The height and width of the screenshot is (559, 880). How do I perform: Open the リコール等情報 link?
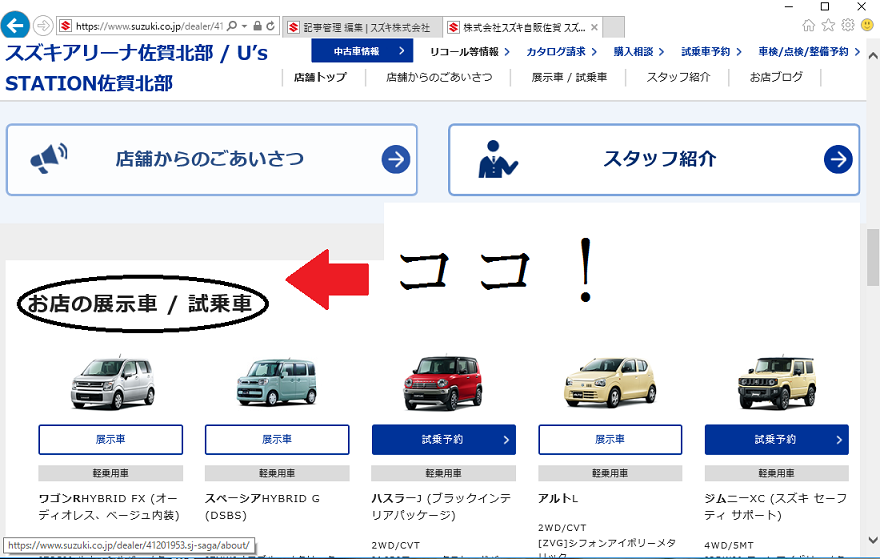(470, 52)
